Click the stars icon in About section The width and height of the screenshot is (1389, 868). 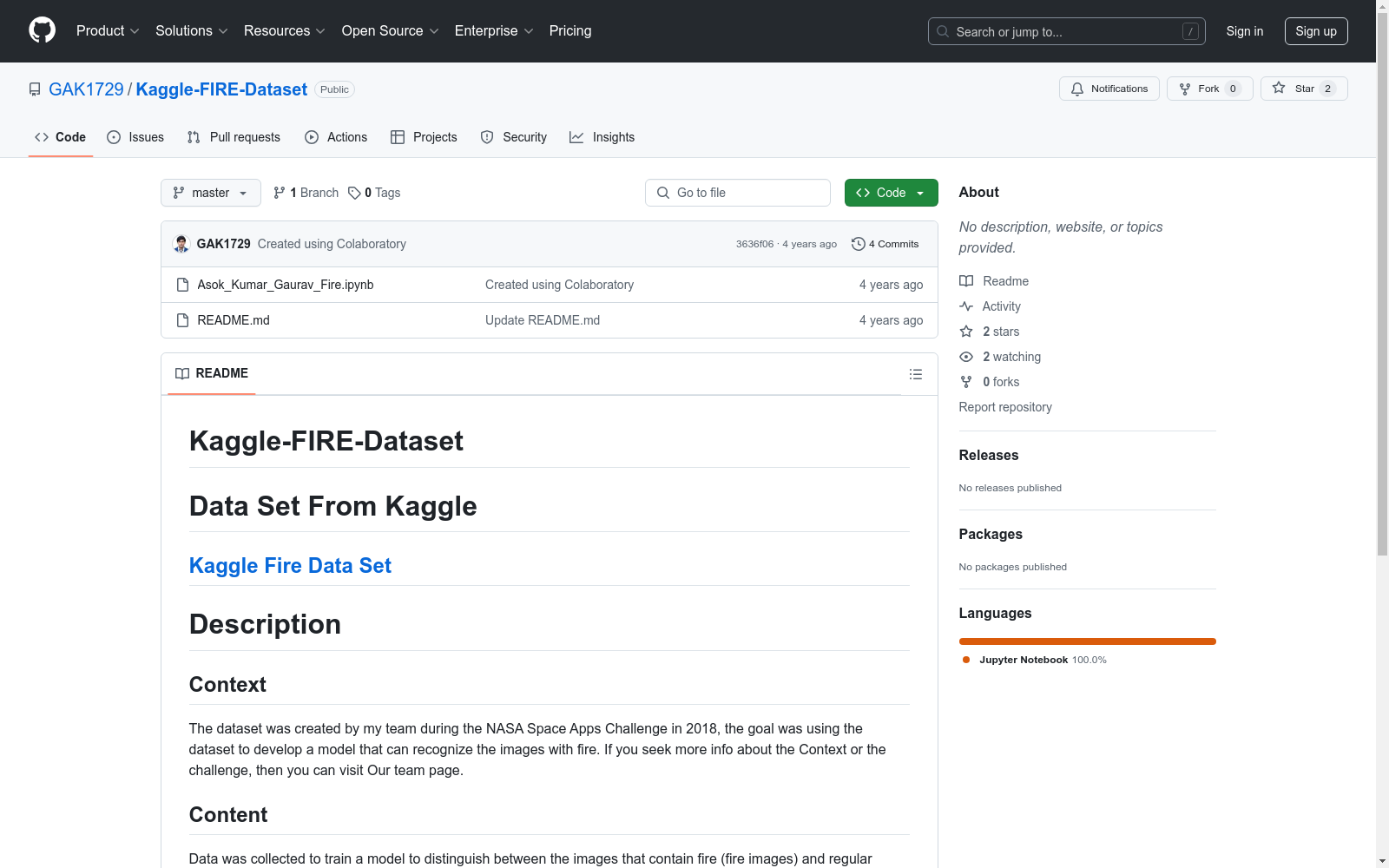click(966, 332)
